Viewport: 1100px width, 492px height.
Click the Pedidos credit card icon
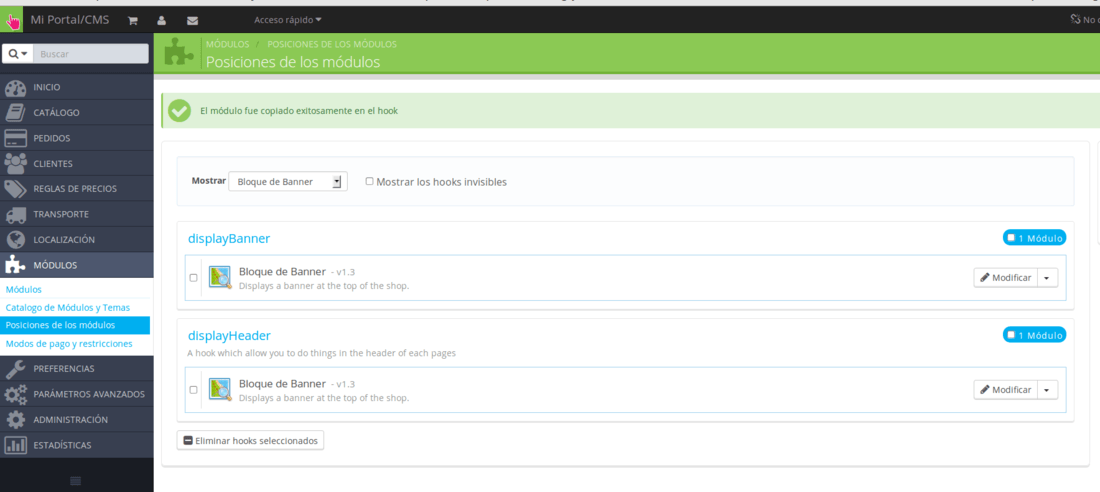pyautogui.click(x=15, y=138)
